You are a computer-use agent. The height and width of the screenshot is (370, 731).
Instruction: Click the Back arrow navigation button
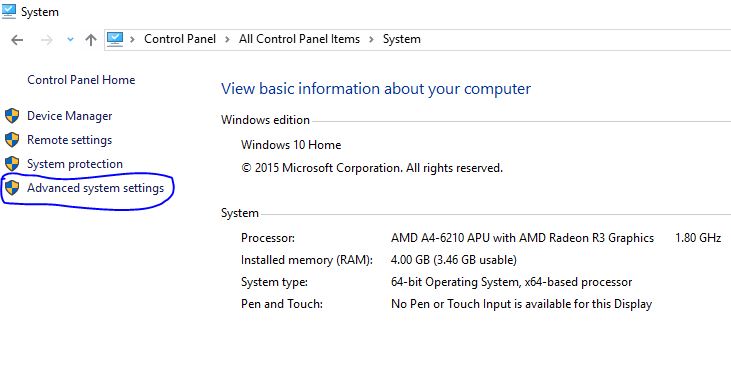[17, 40]
